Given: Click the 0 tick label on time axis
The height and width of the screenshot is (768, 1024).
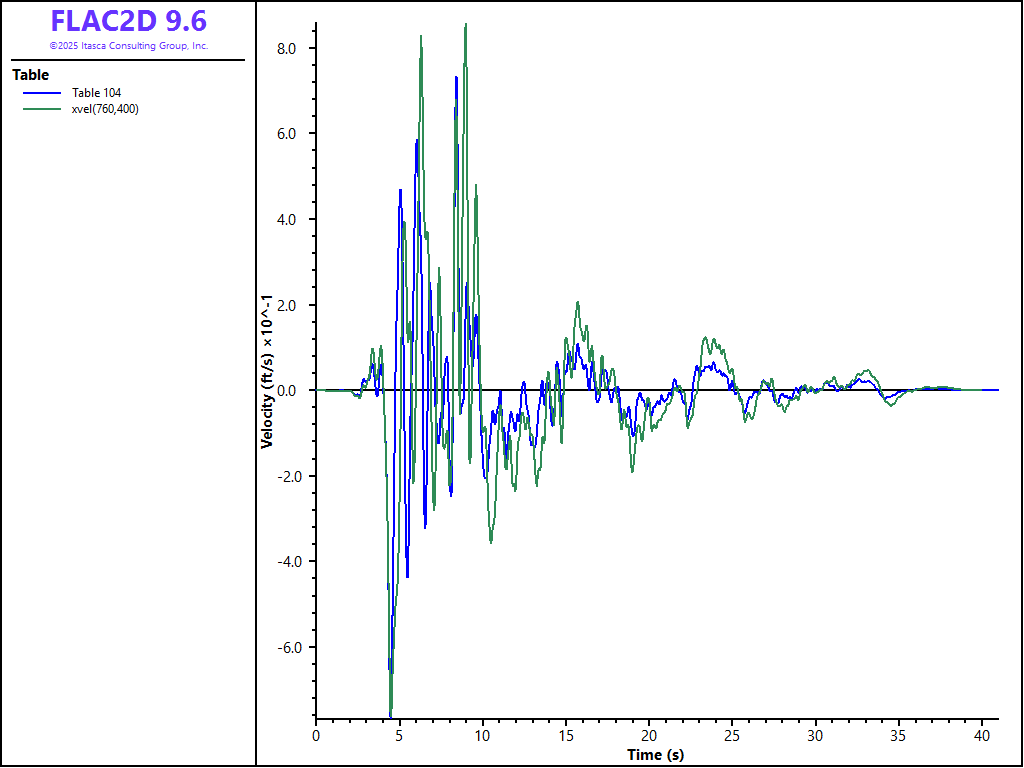Looking at the screenshot, I should click(x=316, y=735).
